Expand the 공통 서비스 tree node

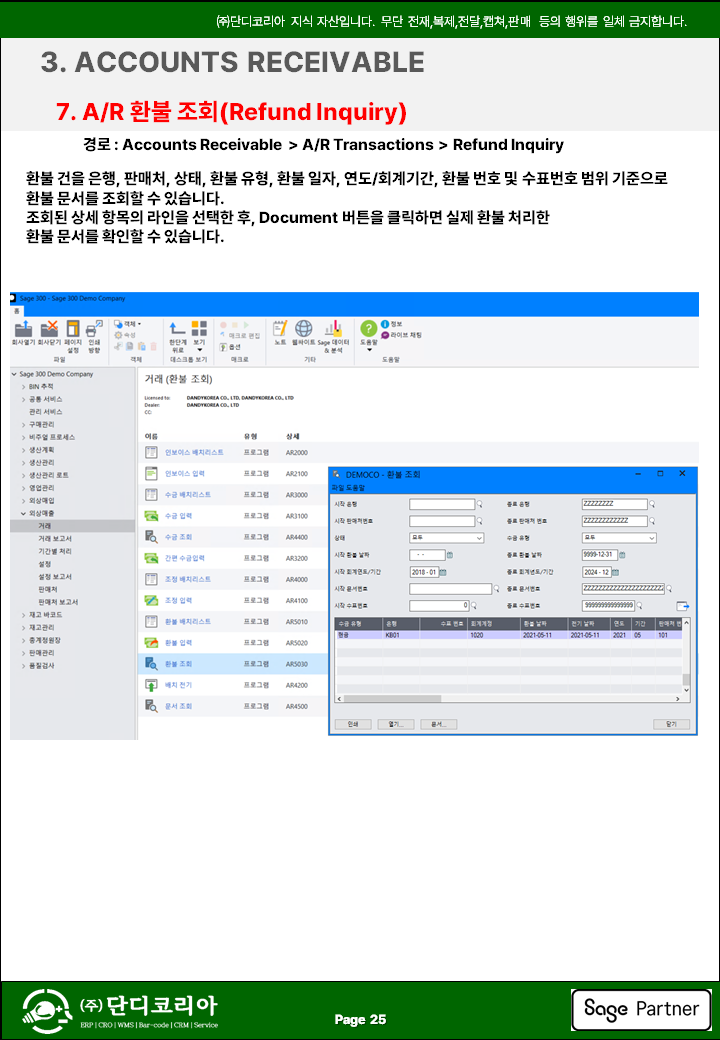pyautogui.click(x=24, y=399)
